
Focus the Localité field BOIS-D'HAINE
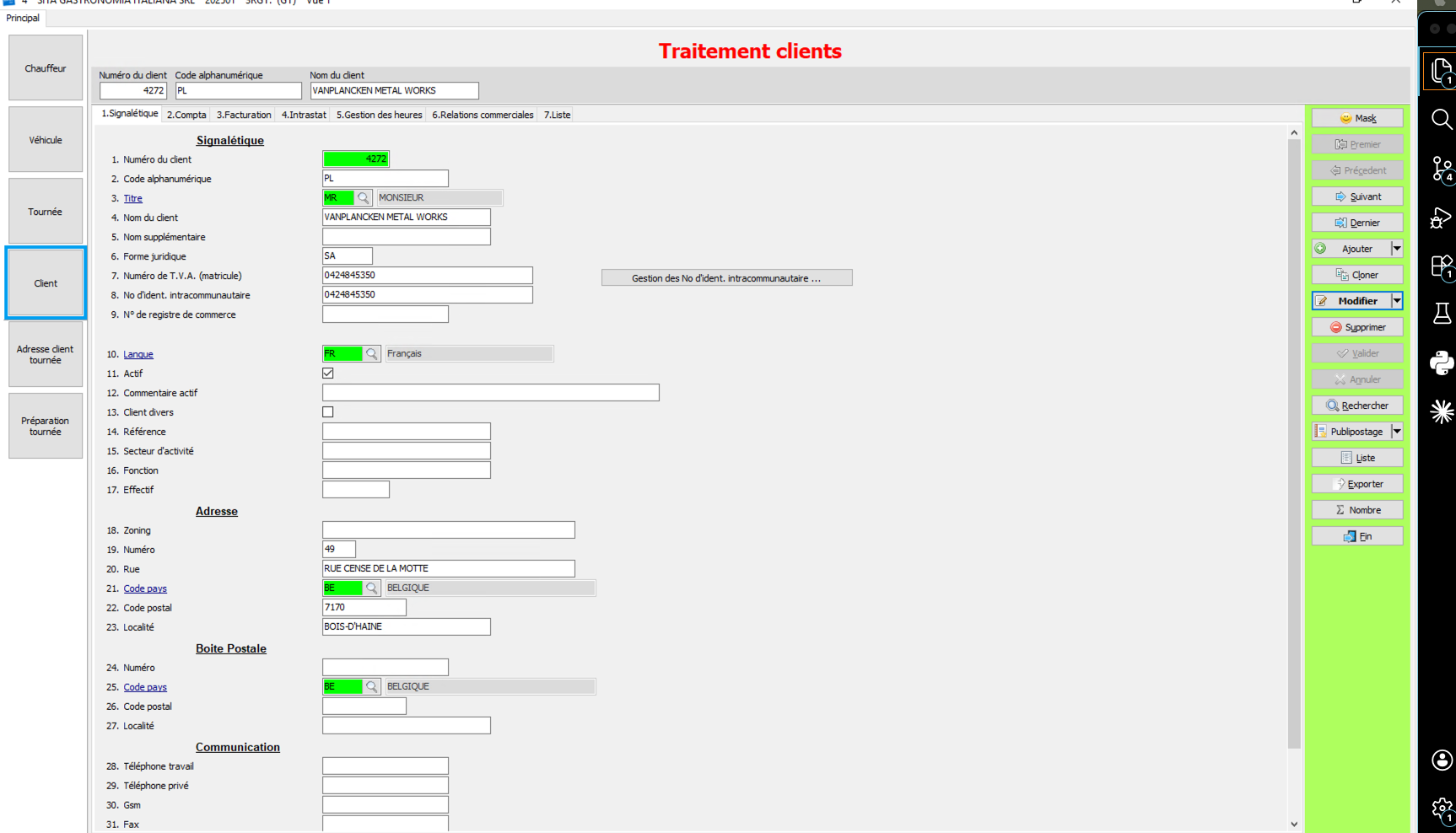point(407,627)
